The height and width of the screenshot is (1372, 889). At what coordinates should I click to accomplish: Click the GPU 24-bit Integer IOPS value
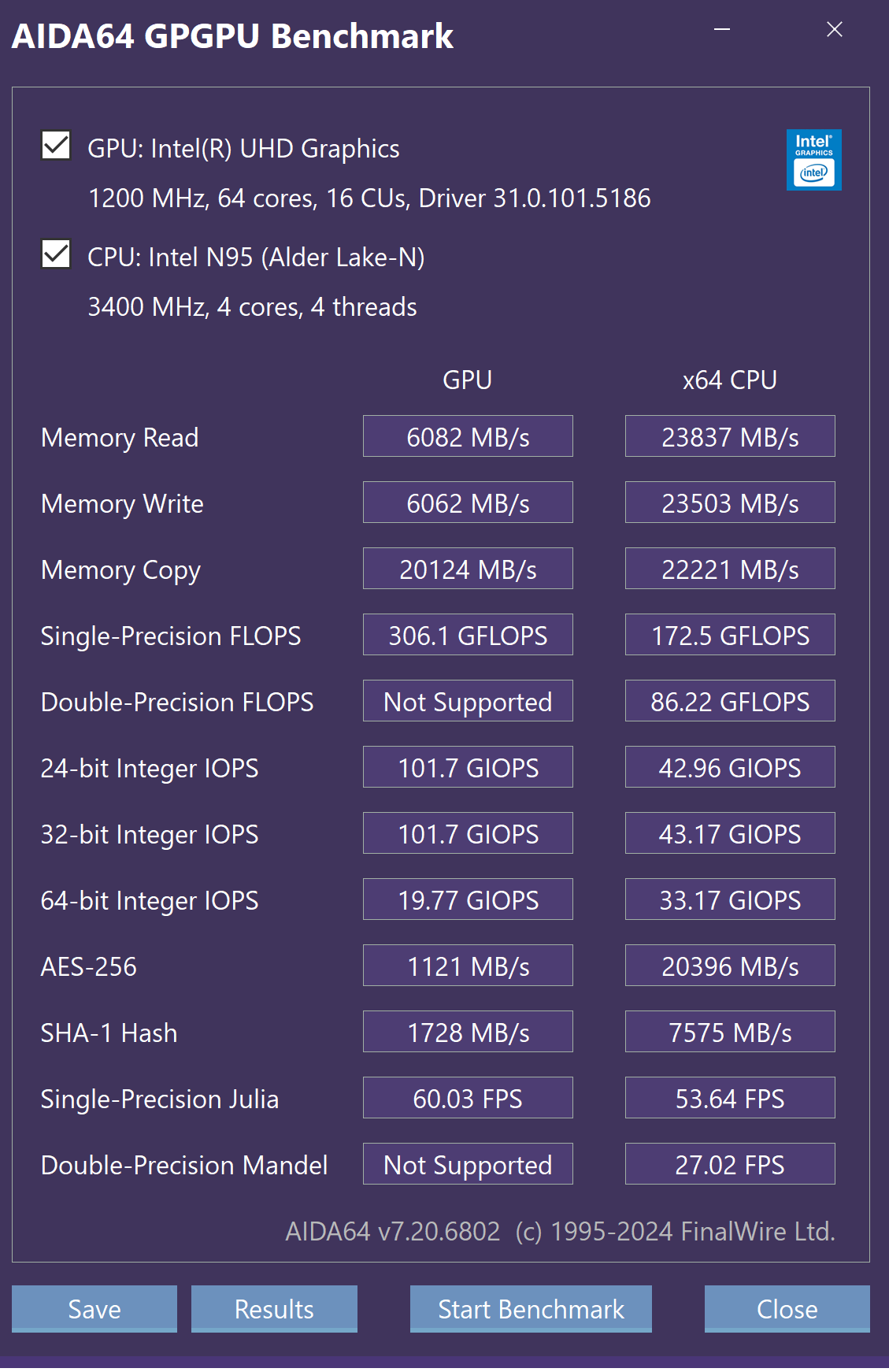[x=468, y=767]
